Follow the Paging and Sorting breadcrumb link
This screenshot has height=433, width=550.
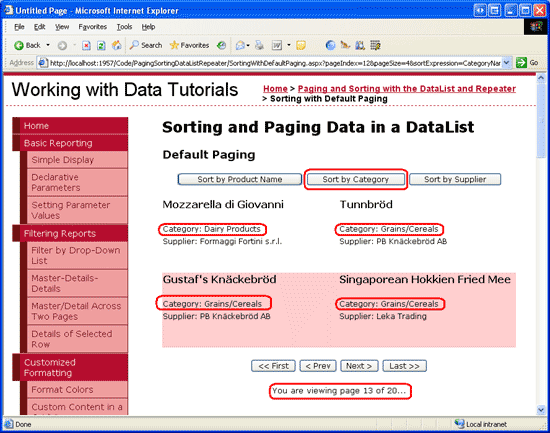click(407, 89)
